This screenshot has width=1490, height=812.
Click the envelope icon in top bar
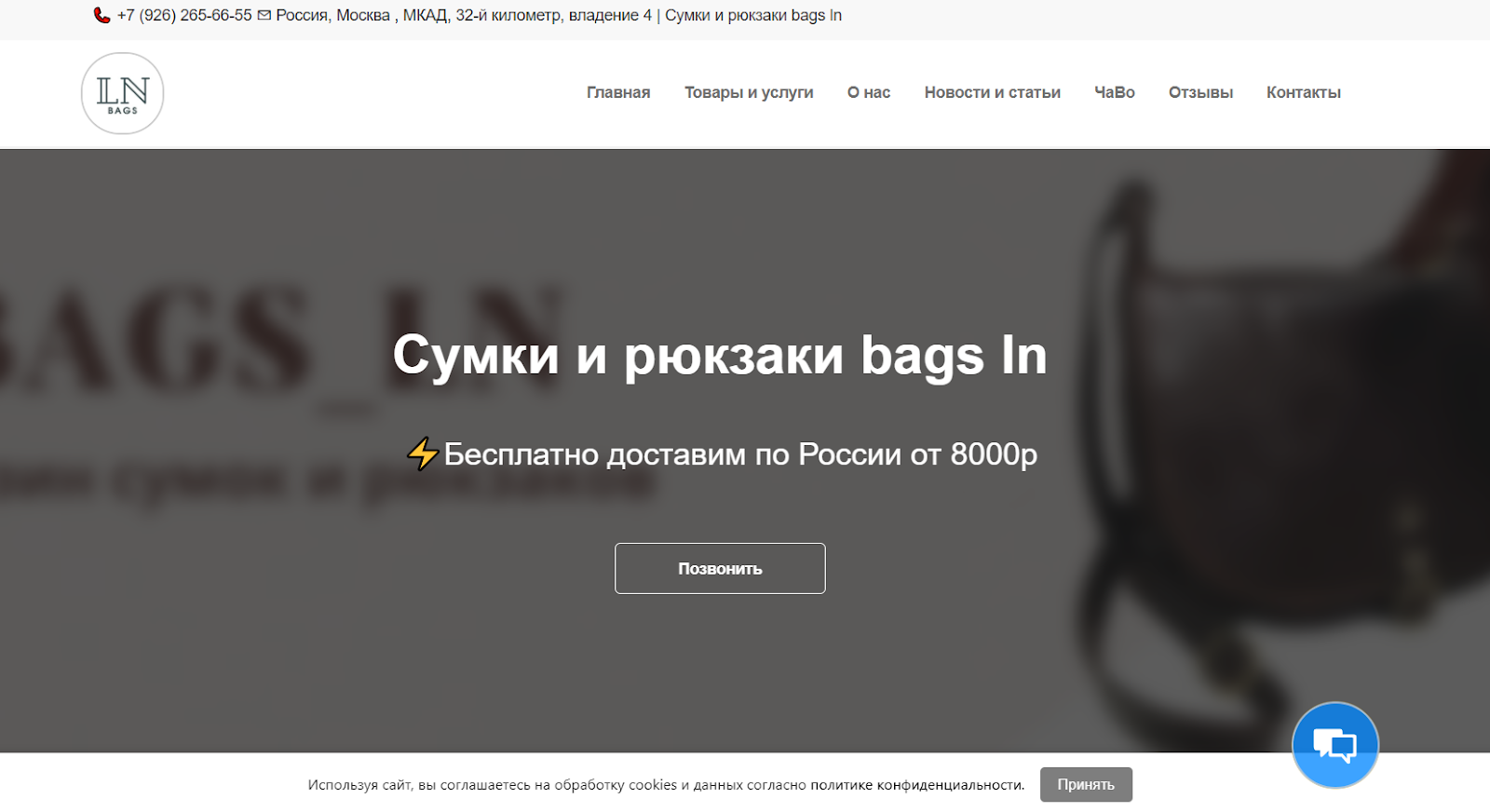click(x=264, y=16)
